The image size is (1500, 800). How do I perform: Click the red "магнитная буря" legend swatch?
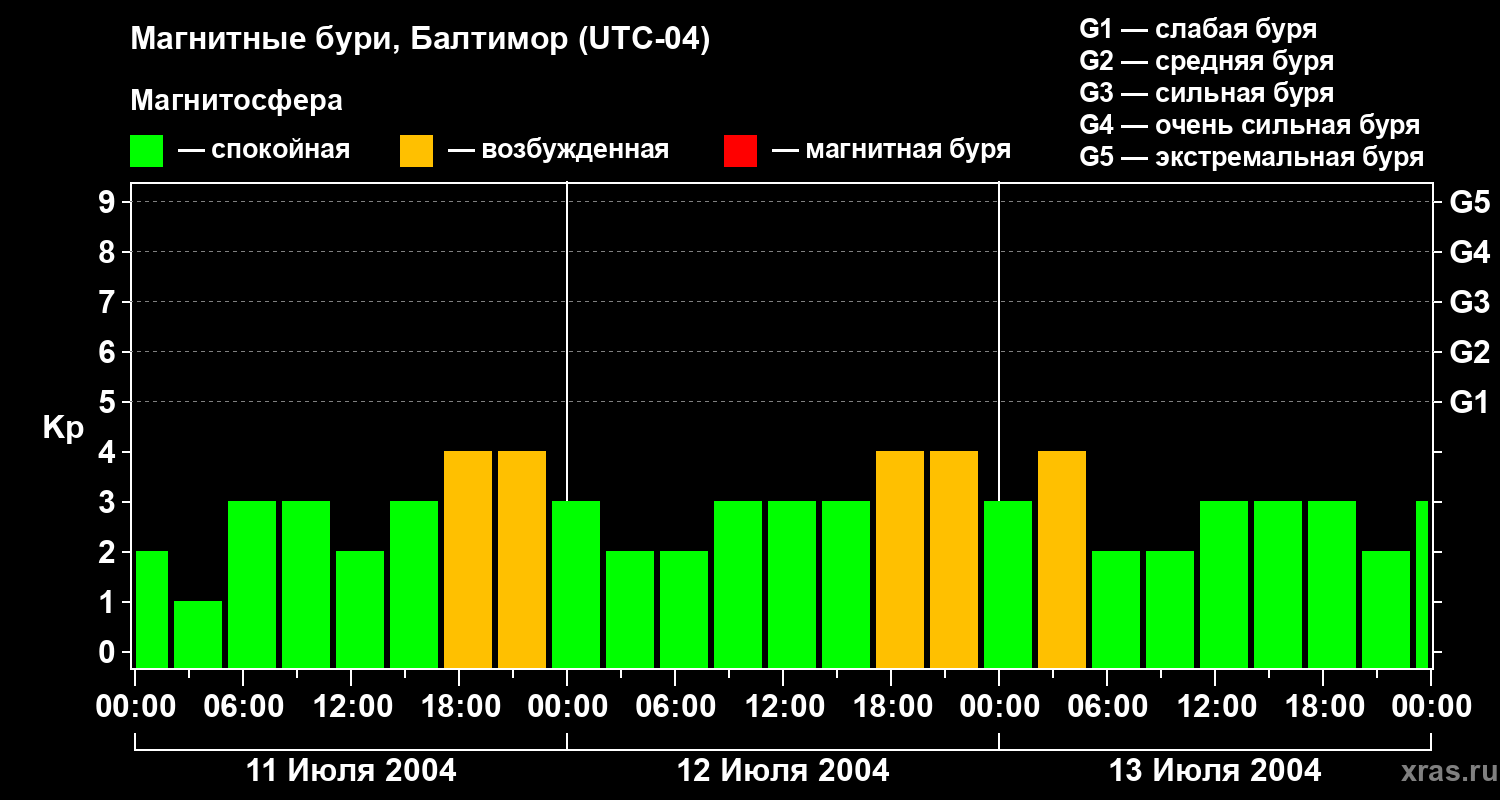pos(740,151)
